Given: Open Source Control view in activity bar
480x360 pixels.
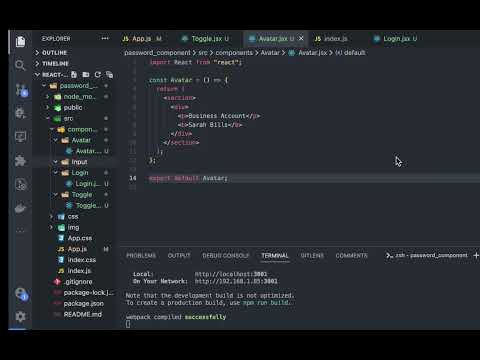Looking at the screenshot, I should (x=21, y=89).
